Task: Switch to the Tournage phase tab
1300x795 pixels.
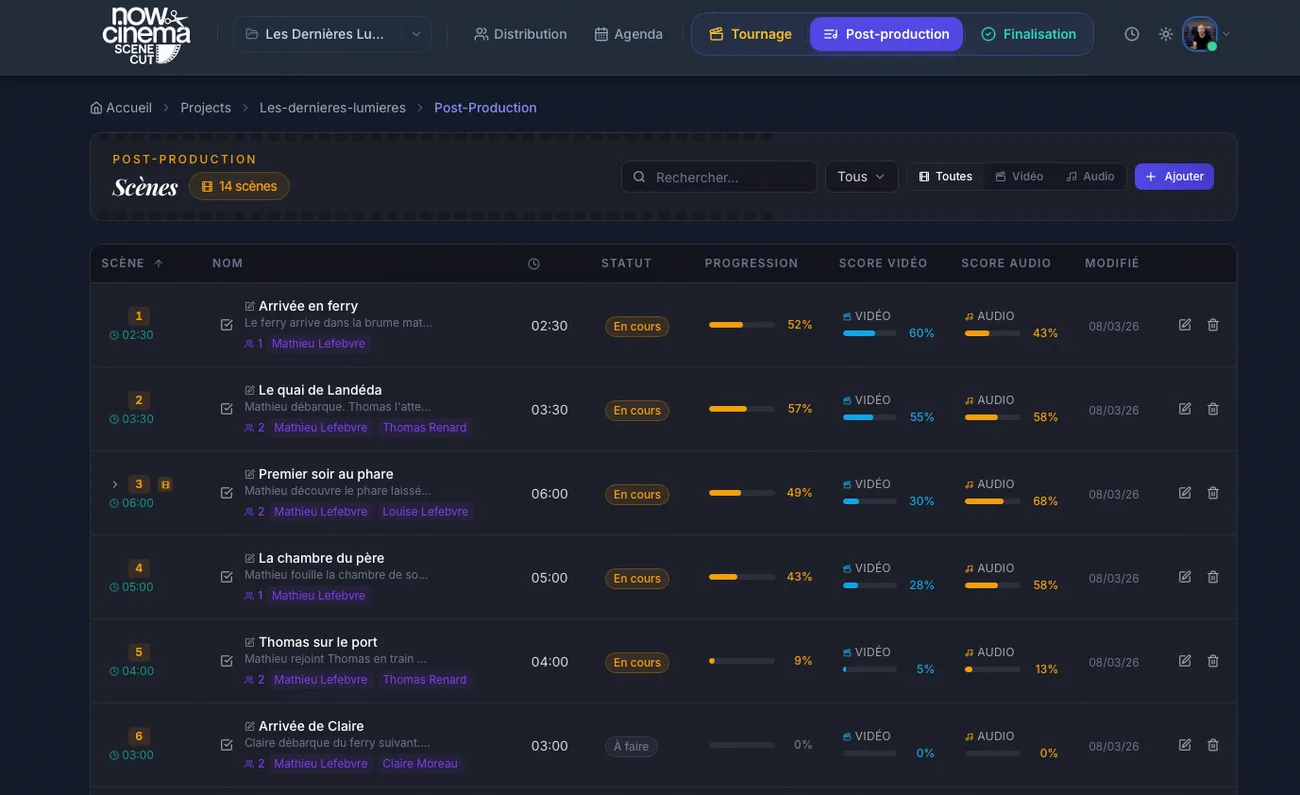Action: (x=750, y=34)
